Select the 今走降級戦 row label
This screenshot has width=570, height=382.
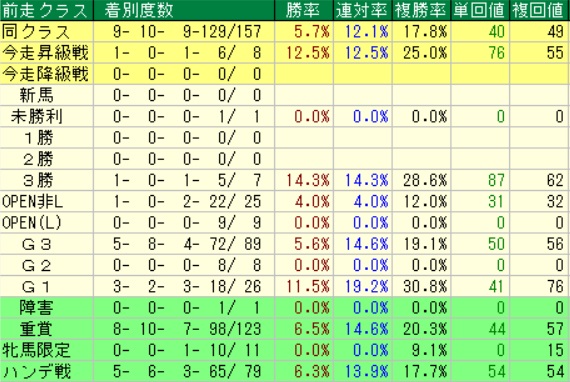point(46,74)
